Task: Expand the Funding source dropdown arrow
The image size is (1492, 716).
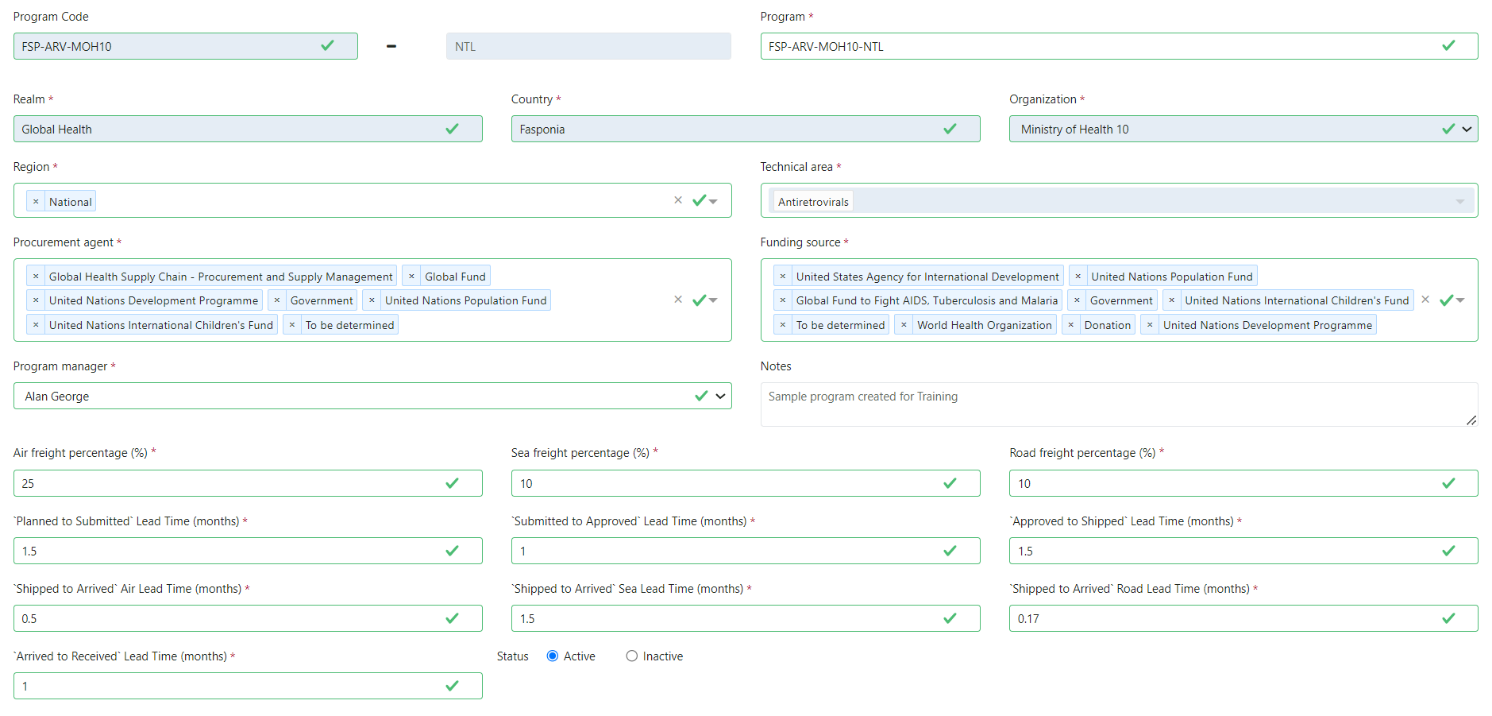Action: point(1461,300)
